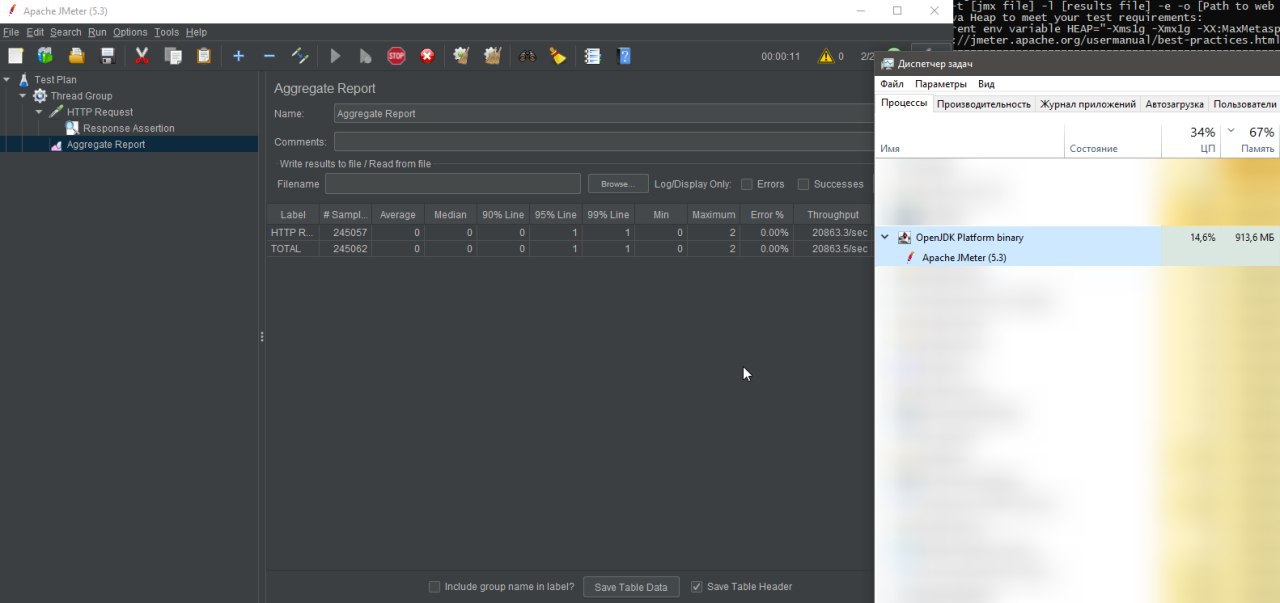The width and height of the screenshot is (1280, 603).
Task: Clear results with single broom-gear icon
Action: click(x=461, y=56)
